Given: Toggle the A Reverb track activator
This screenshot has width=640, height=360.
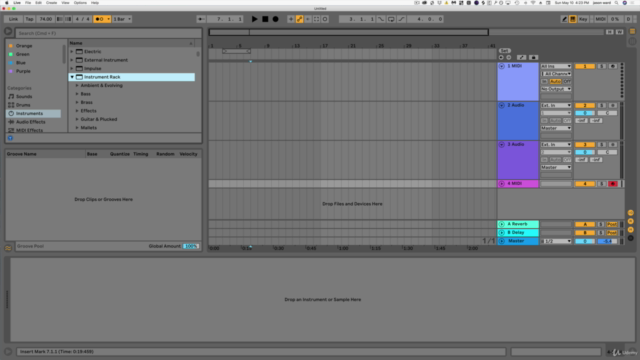Looking at the screenshot, I should point(585,224).
